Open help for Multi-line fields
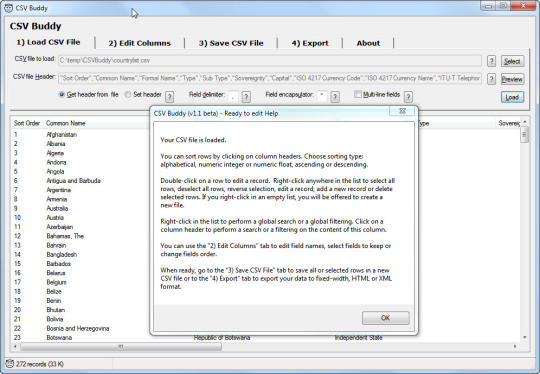 [408, 96]
